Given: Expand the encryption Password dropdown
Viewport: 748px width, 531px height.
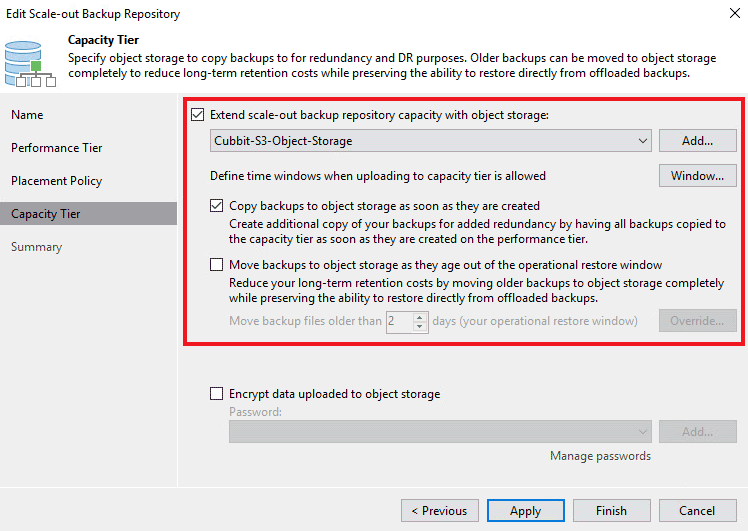Looking at the screenshot, I should pyautogui.click(x=642, y=431).
